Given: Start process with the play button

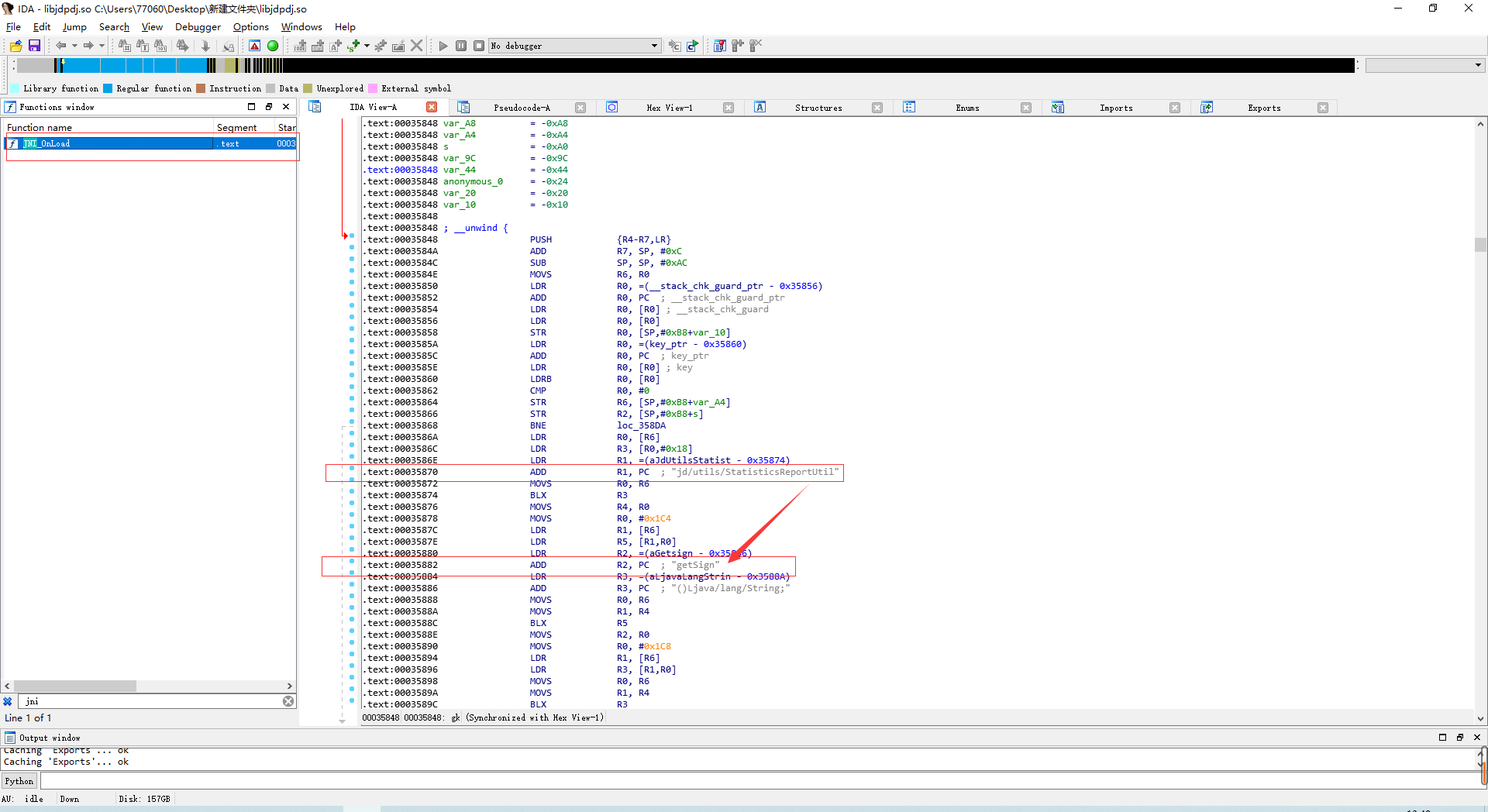Looking at the screenshot, I should pyautogui.click(x=443, y=46).
